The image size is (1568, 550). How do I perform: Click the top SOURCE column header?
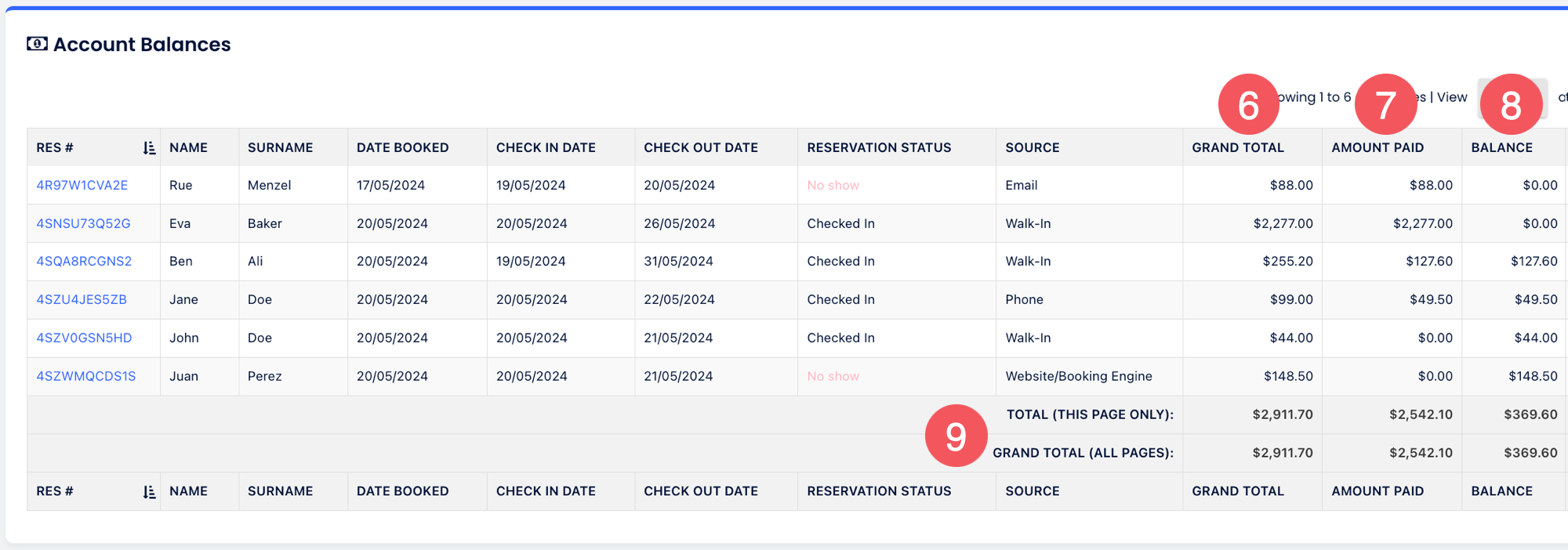coord(1032,148)
